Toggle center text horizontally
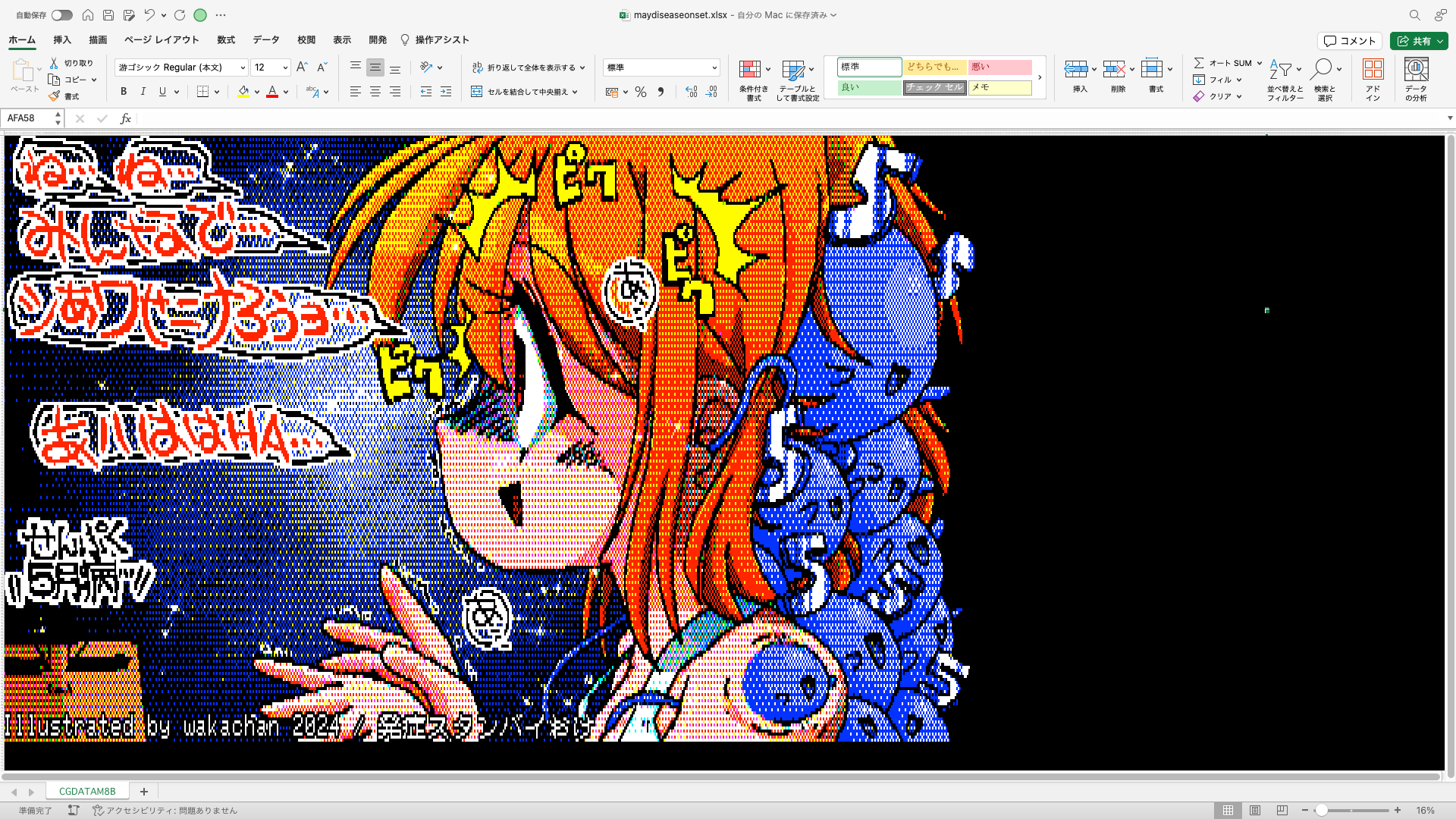This screenshot has width=1456, height=819. [x=375, y=92]
